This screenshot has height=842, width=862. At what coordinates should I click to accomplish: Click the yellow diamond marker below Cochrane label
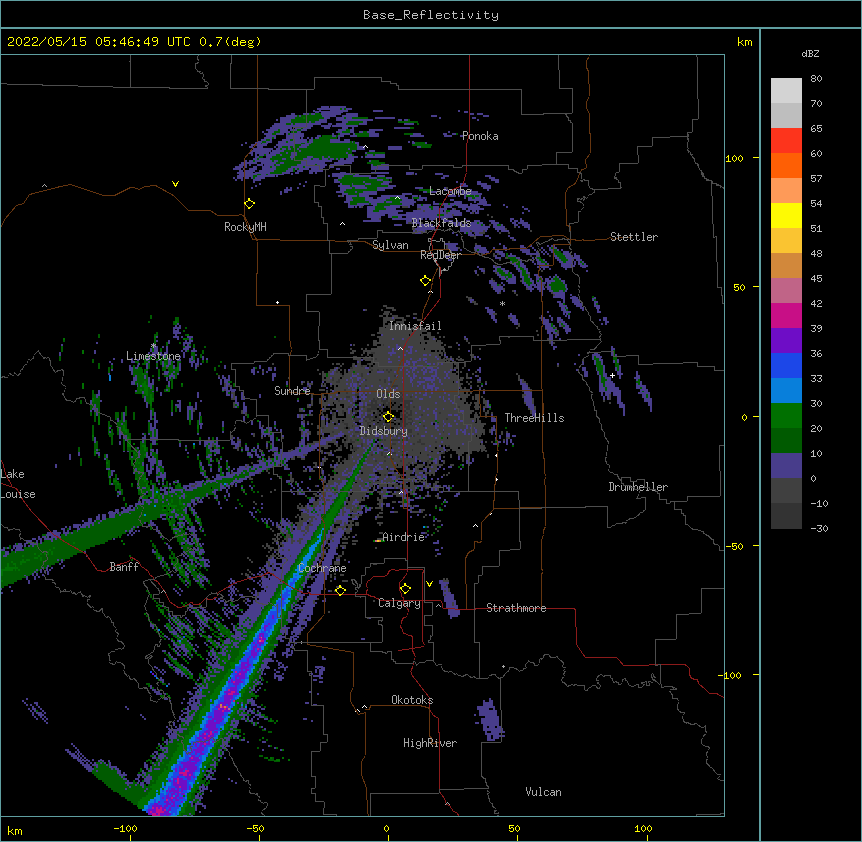(340, 590)
